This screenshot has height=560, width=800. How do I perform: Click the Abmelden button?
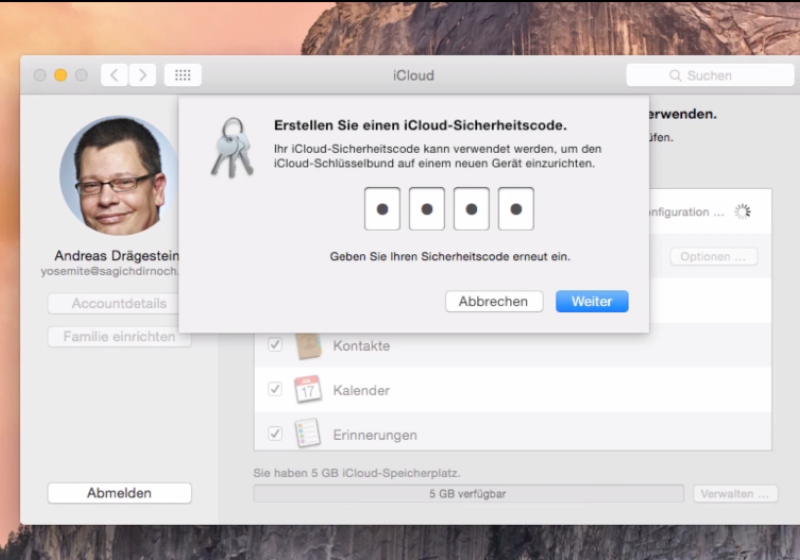pos(119,493)
